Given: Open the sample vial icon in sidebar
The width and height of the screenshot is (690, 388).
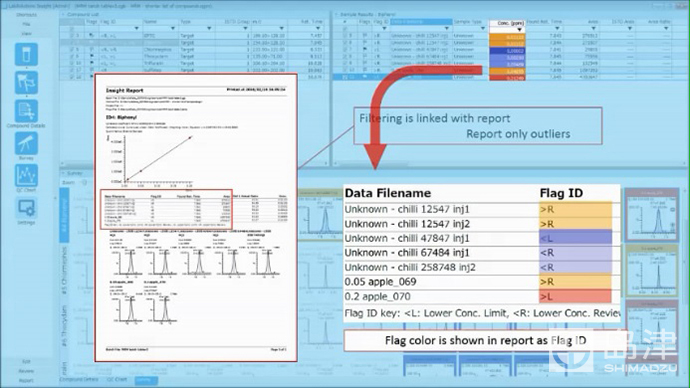Looking at the screenshot, I should 26,55.
